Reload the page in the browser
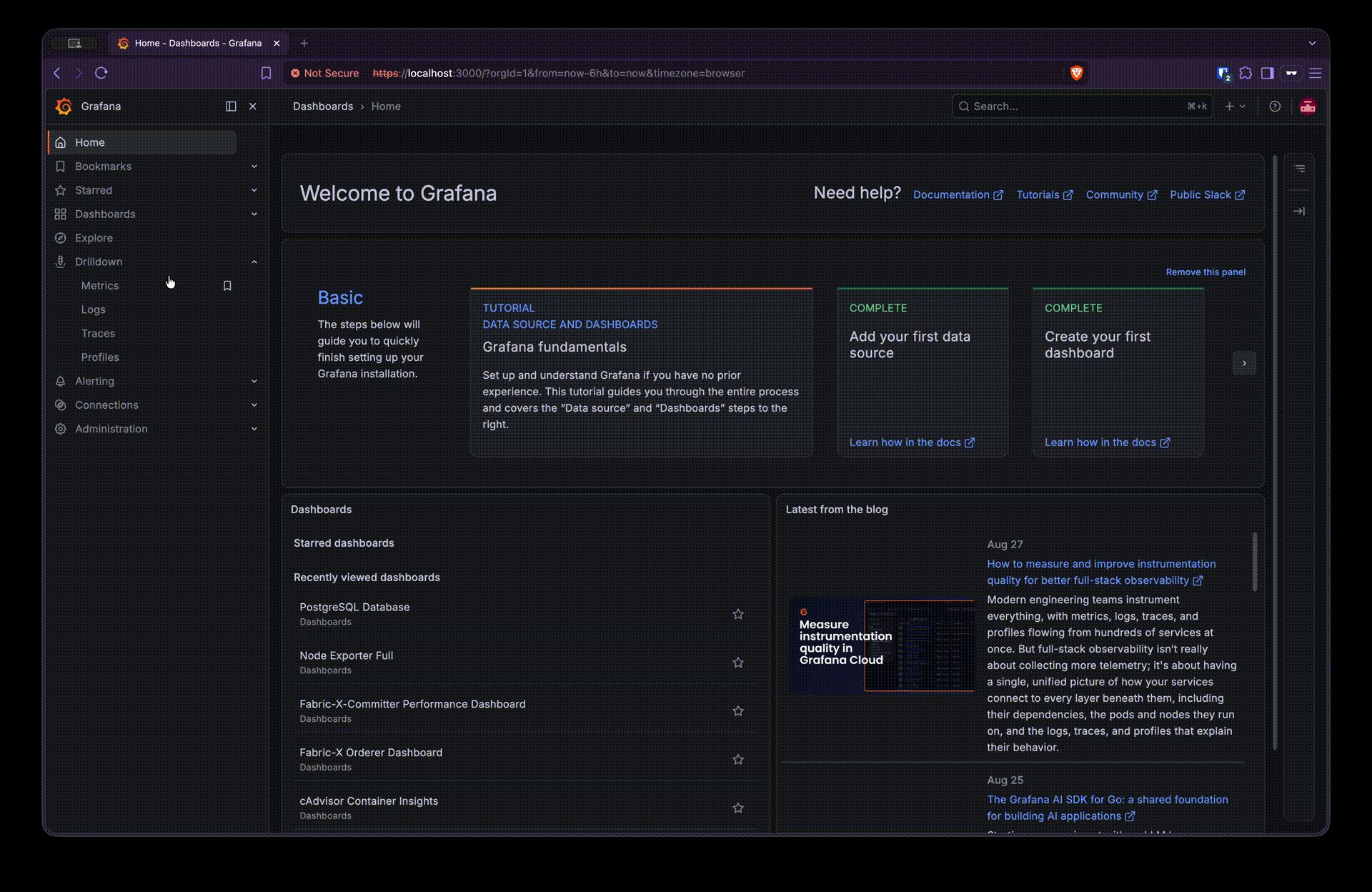The image size is (1372, 892). (x=101, y=73)
